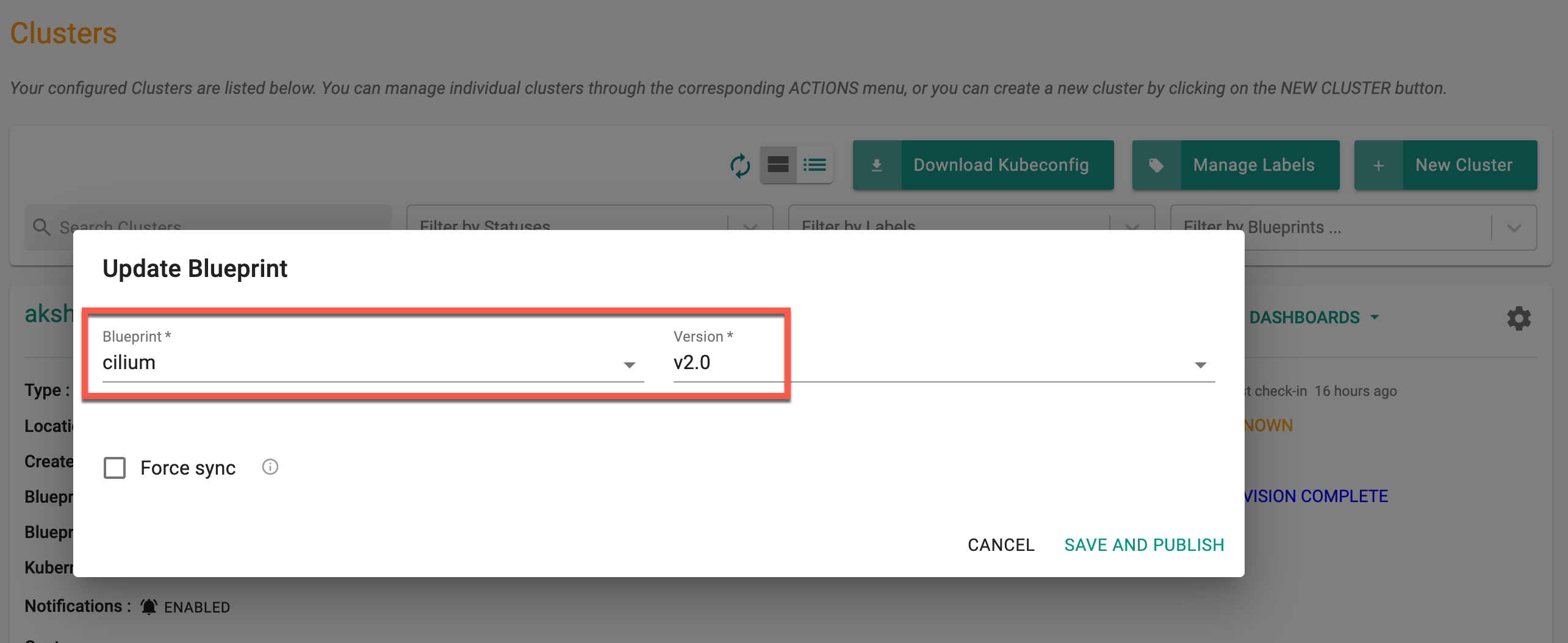Click the plus icon on New Cluster
Viewport: 1568px width, 643px height.
click(x=1378, y=165)
